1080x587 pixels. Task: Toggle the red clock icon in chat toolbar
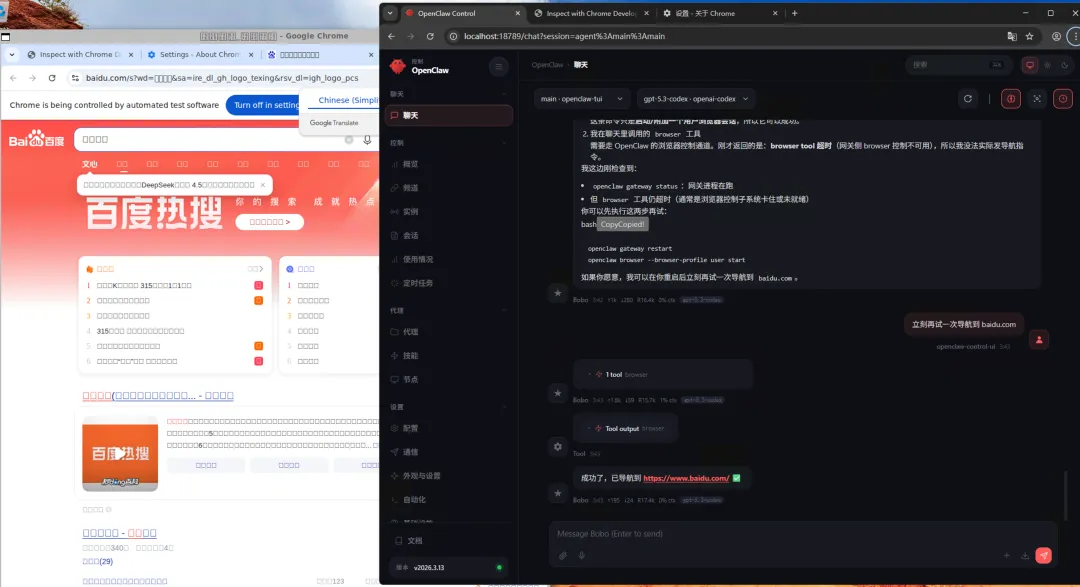[x=1063, y=99]
